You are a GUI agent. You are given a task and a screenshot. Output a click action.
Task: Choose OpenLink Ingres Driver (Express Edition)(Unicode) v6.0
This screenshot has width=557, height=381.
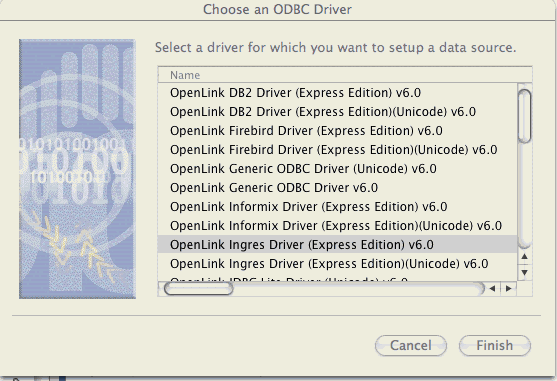337,264
